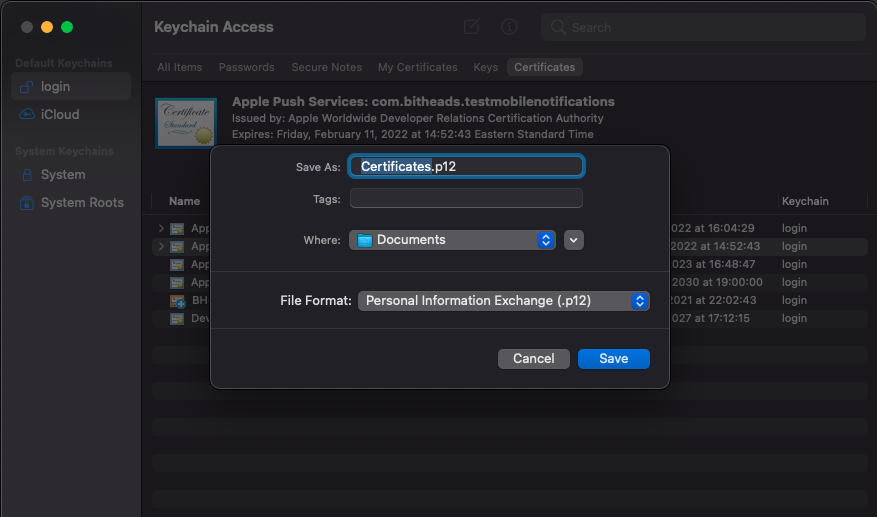Click the expiry cell showing 22:02:43
The width and height of the screenshot is (877, 517).
pyautogui.click(x=713, y=300)
